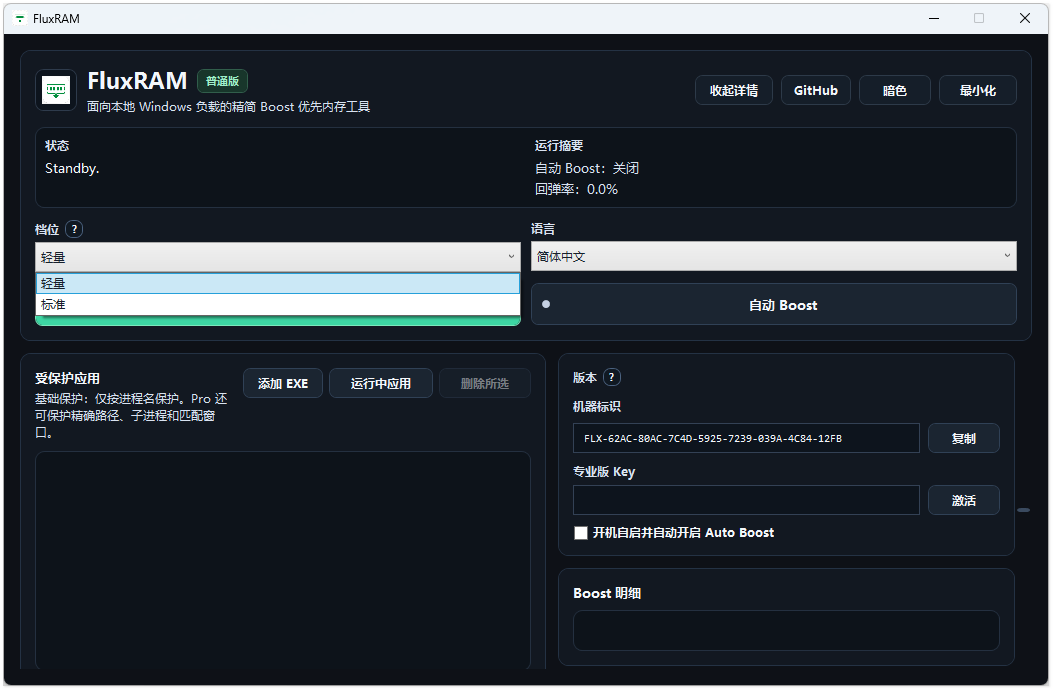The width and height of the screenshot is (1053, 690).
Task: Click the 普通版 edition badge
Action: pos(222,81)
